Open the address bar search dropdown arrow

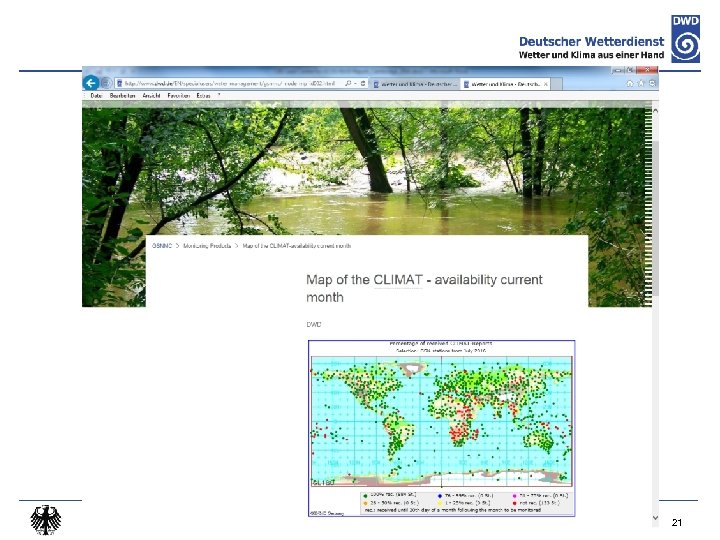[x=355, y=84]
